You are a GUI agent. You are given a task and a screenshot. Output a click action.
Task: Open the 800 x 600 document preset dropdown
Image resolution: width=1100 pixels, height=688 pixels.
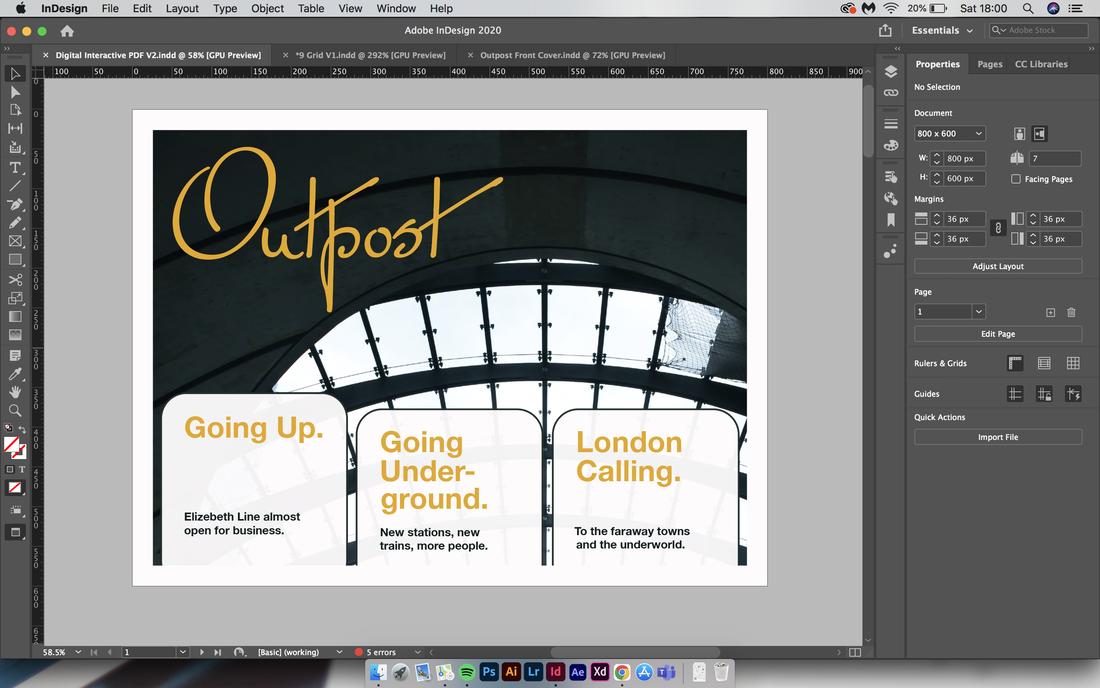coord(949,133)
